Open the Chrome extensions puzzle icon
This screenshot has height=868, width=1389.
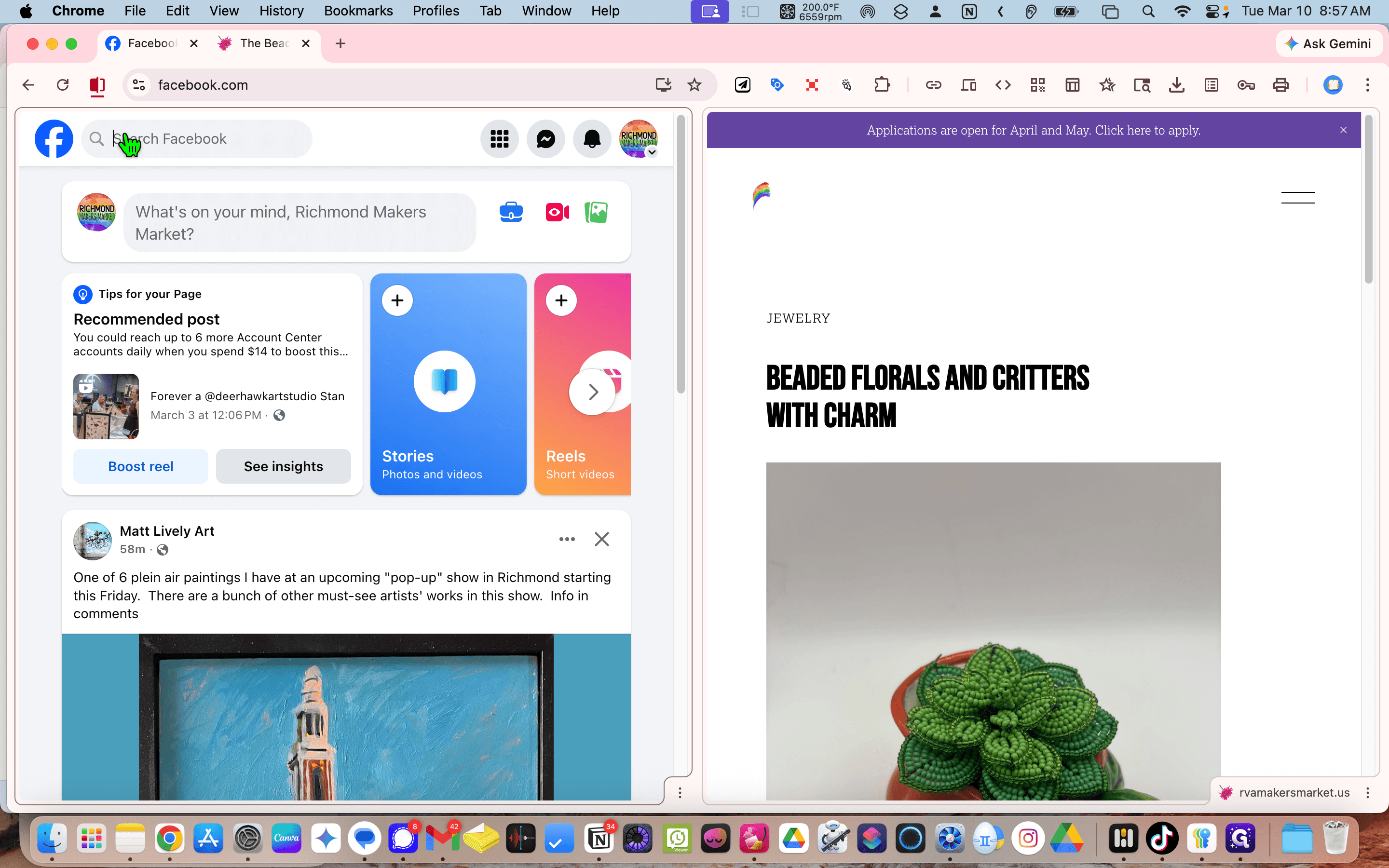tap(882, 85)
